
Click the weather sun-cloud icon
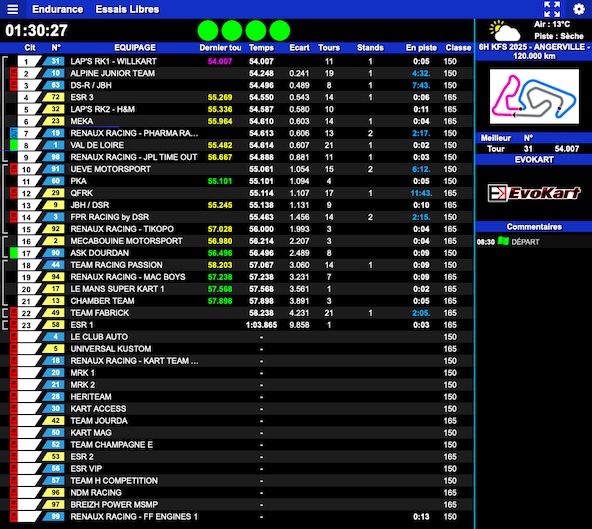(504, 31)
